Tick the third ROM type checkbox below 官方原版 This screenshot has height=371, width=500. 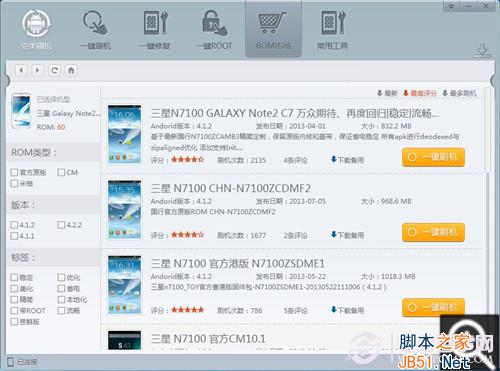coord(14,183)
